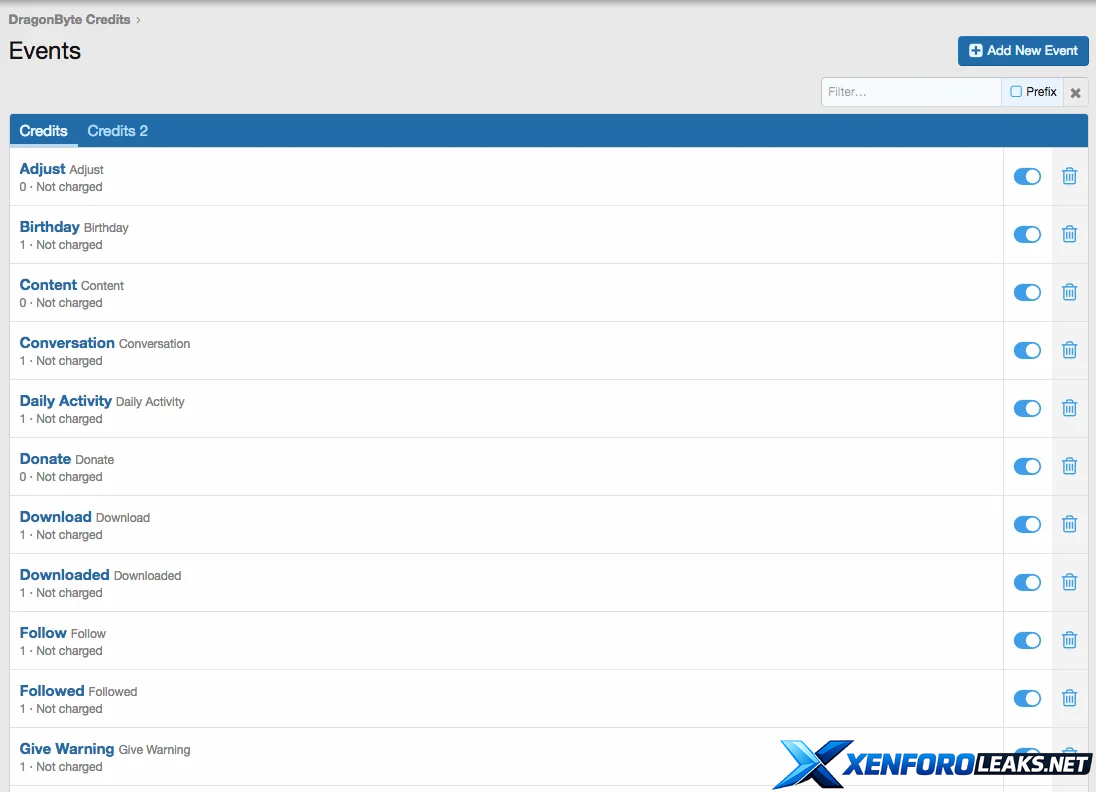This screenshot has width=1096, height=792.
Task: Enable the Prefix checkbox in filter
Action: 1016,92
